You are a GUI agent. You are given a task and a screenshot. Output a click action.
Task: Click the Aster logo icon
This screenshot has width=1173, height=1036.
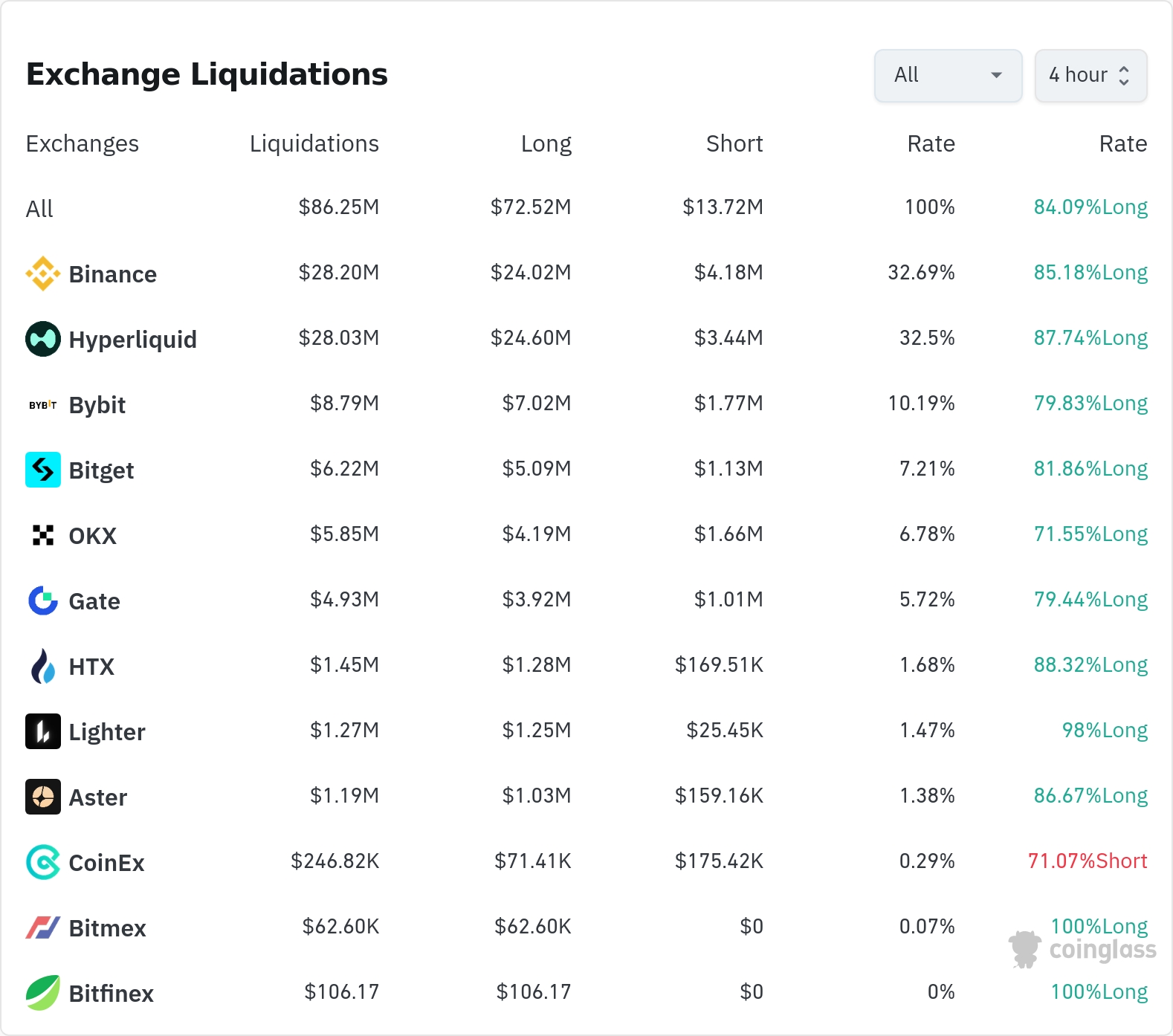point(43,797)
